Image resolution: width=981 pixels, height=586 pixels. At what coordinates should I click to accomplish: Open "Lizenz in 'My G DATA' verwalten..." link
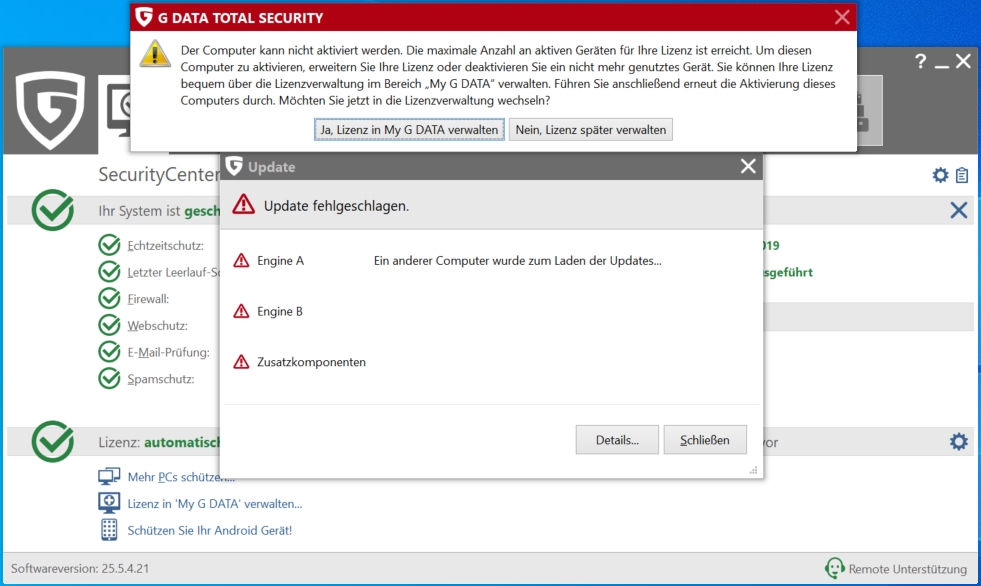tap(215, 504)
